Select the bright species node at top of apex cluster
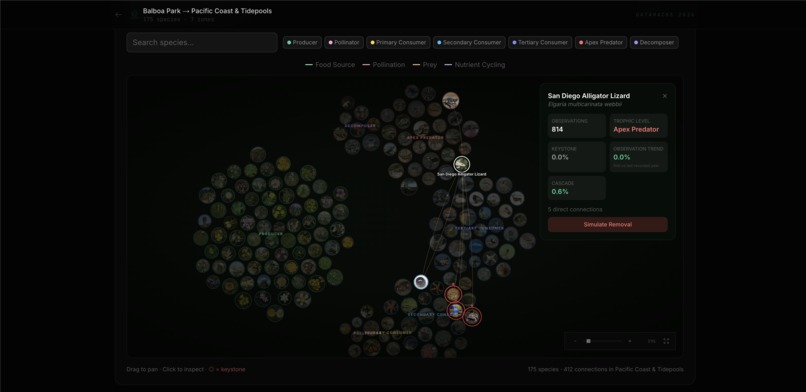The height and width of the screenshot is (392, 806). (450, 100)
